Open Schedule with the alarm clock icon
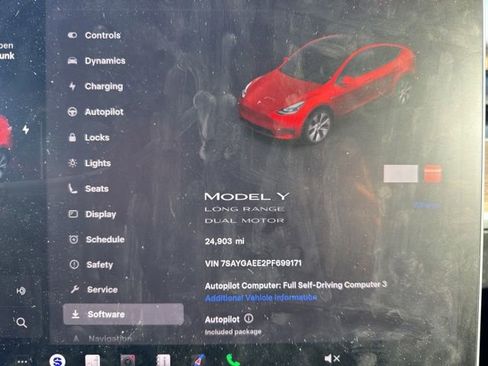 96,239
